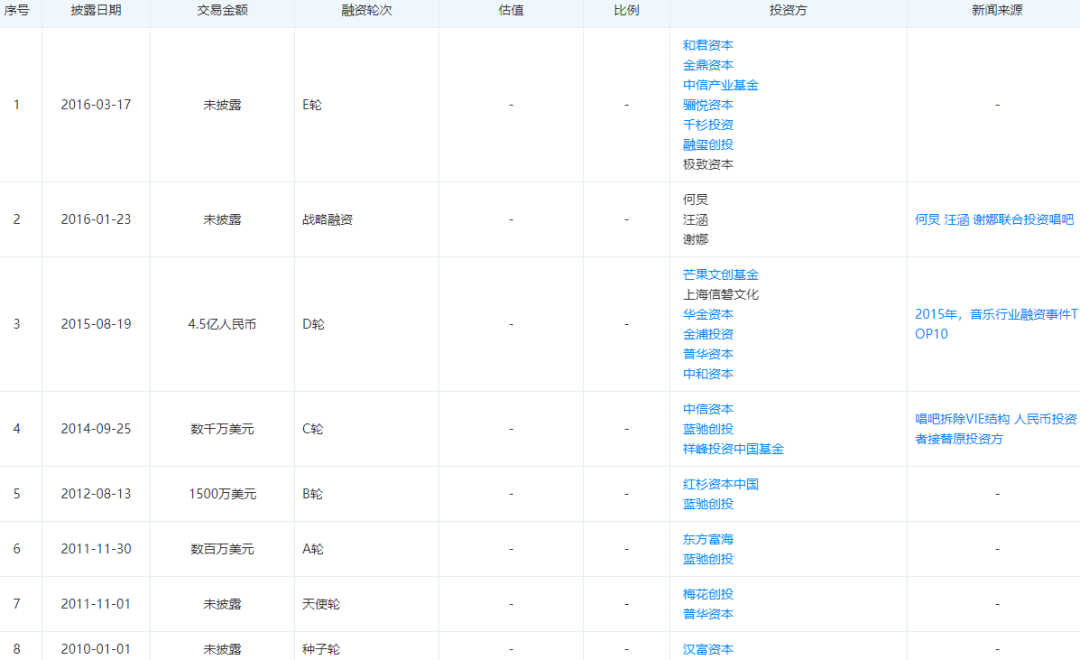
Task: Select investor name 何炅
Action: pos(695,200)
